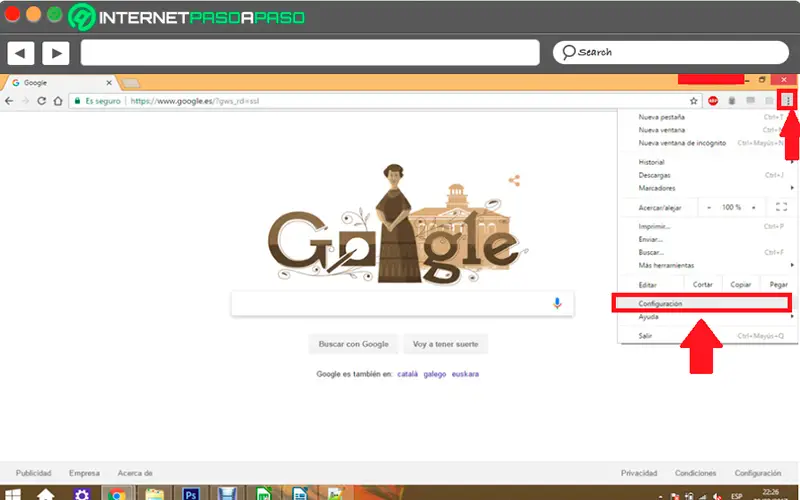Bookmark this page with the star icon
800x500 pixels.
tap(693, 101)
